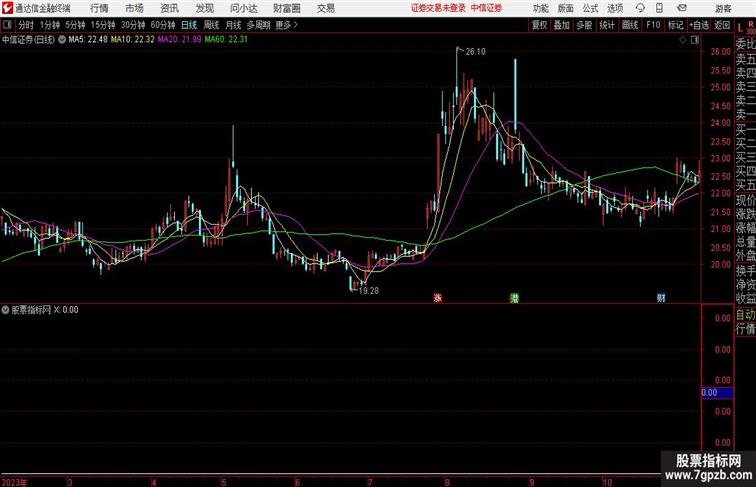Open the 财富圈 menu
Screen dimensions: 756x487
[287, 8]
